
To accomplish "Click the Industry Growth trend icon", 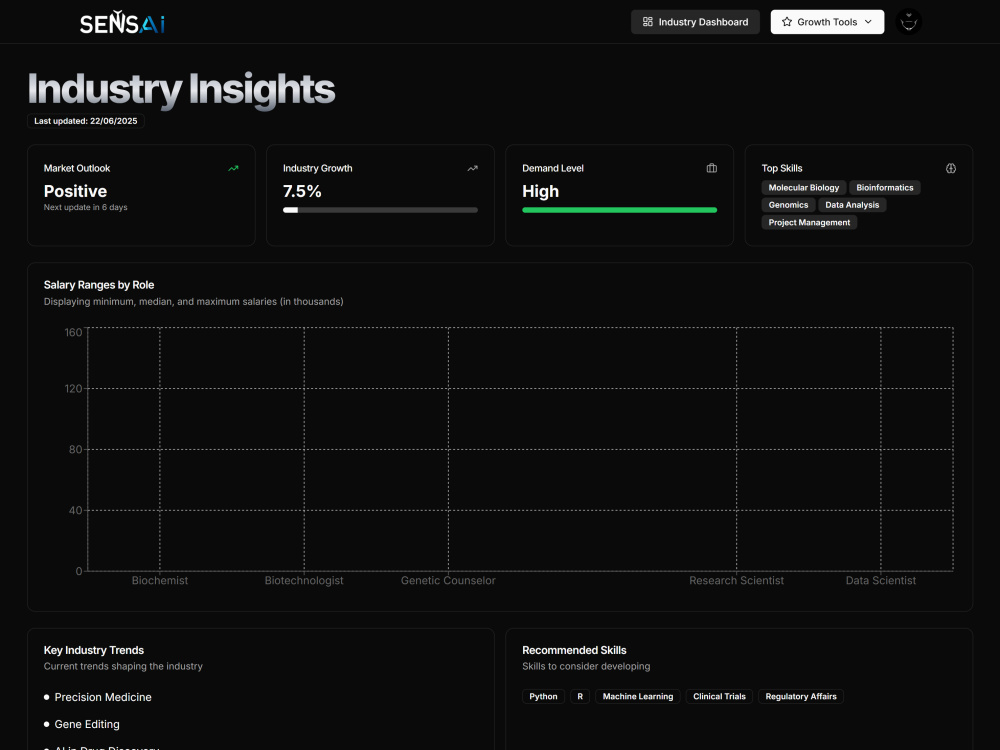I will click(473, 168).
